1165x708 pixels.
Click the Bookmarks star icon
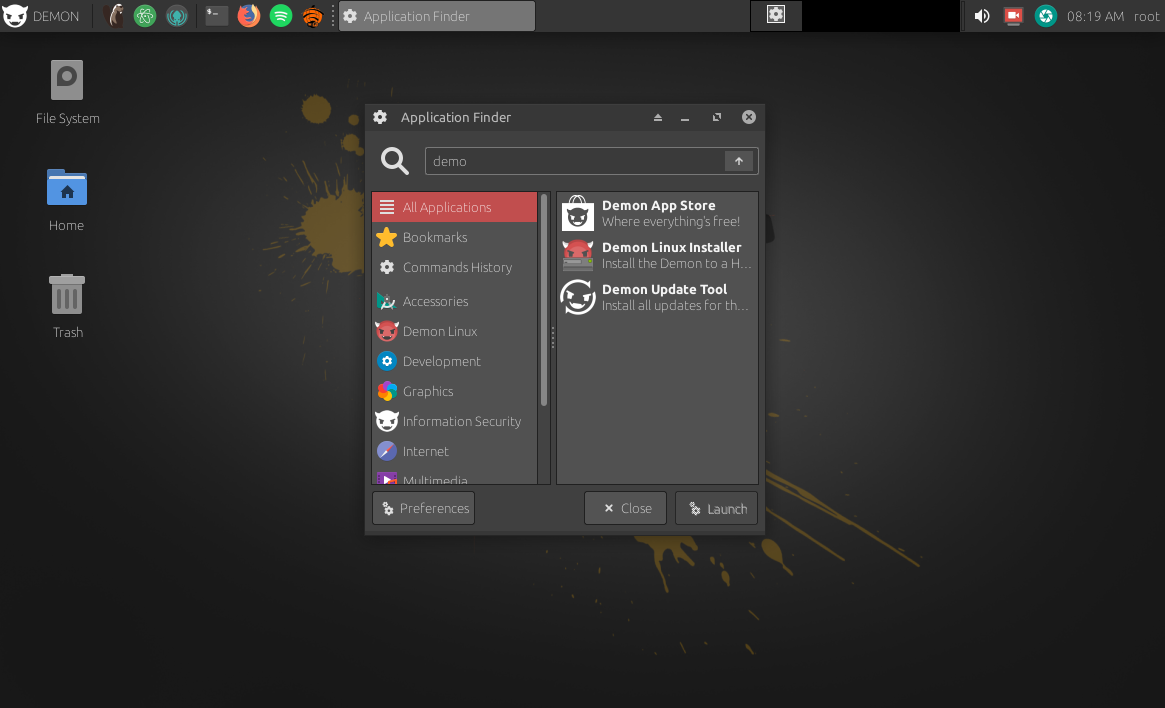pos(386,238)
